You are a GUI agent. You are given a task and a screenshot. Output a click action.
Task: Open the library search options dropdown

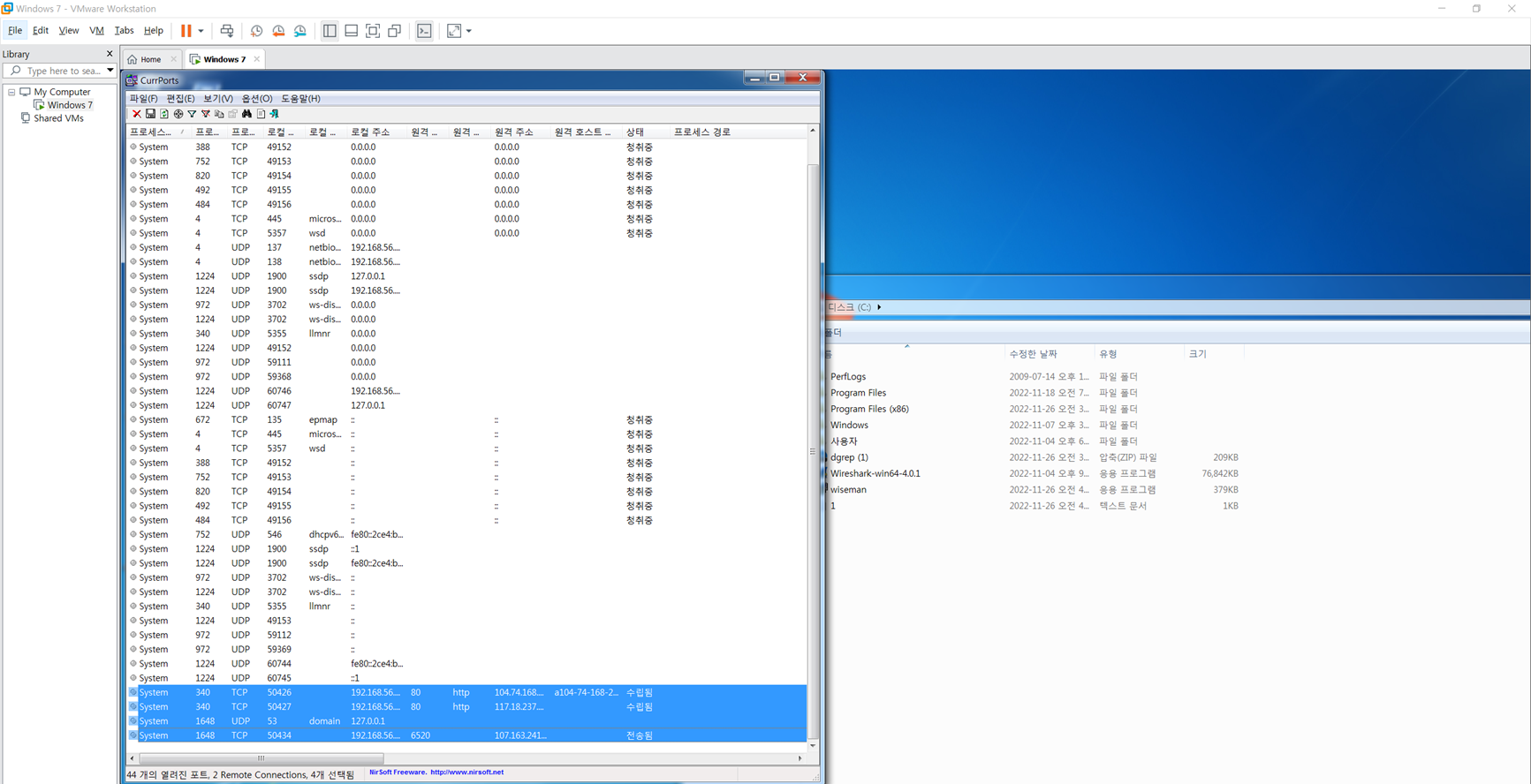(110, 71)
